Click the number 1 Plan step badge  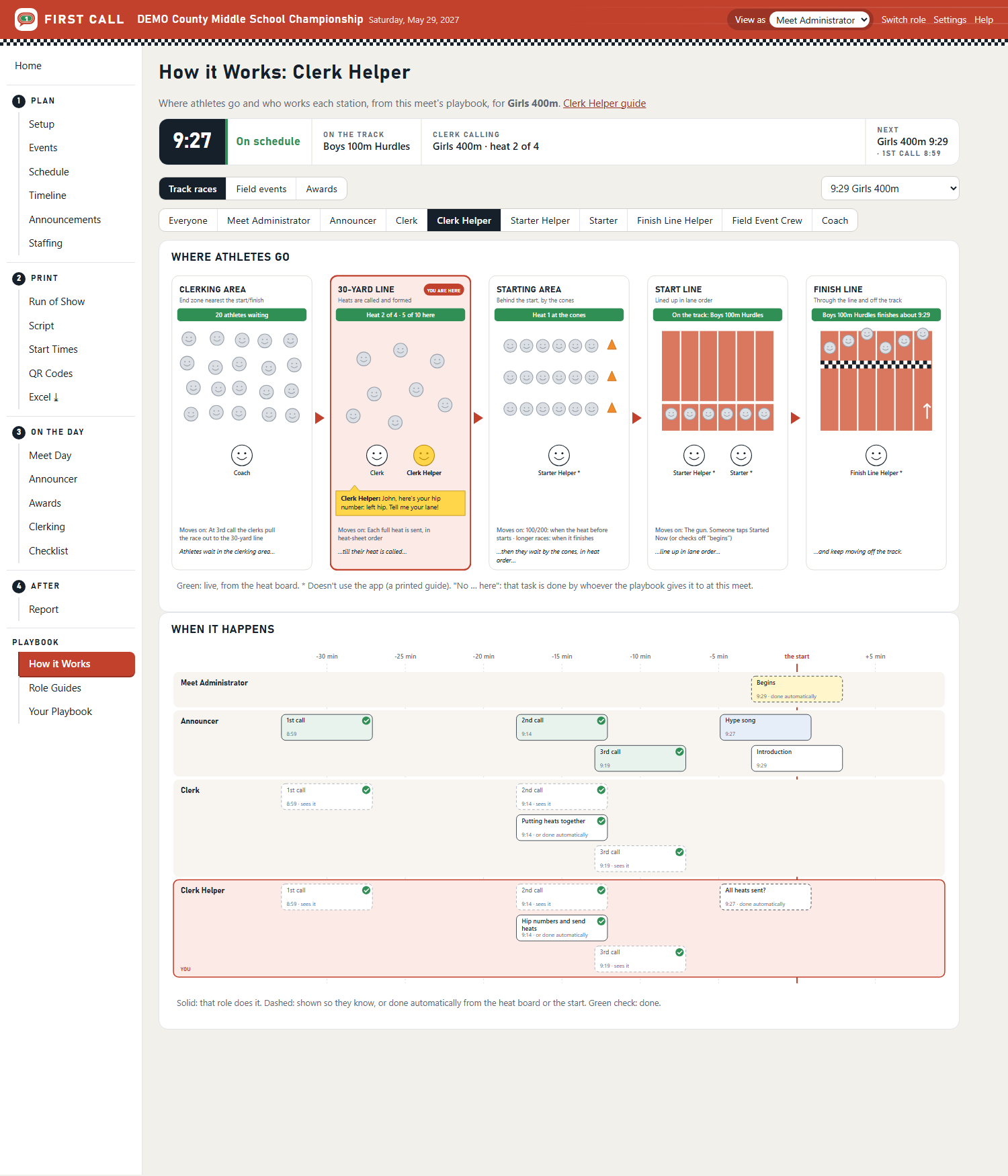click(x=19, y=101)
